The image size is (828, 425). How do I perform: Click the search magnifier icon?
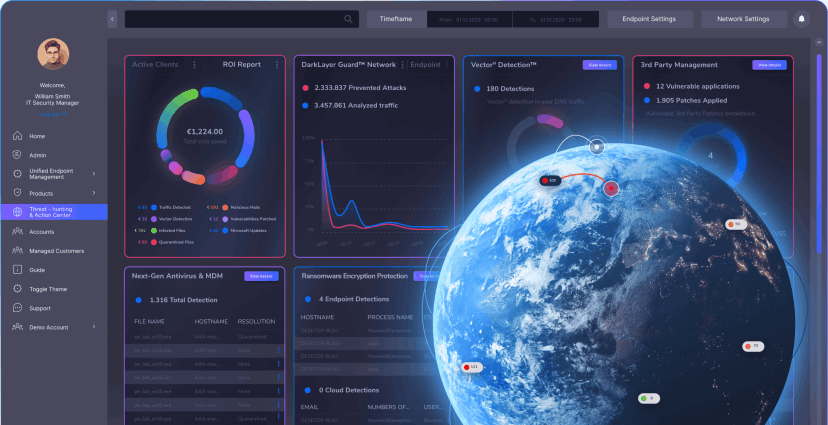point(348,19)
